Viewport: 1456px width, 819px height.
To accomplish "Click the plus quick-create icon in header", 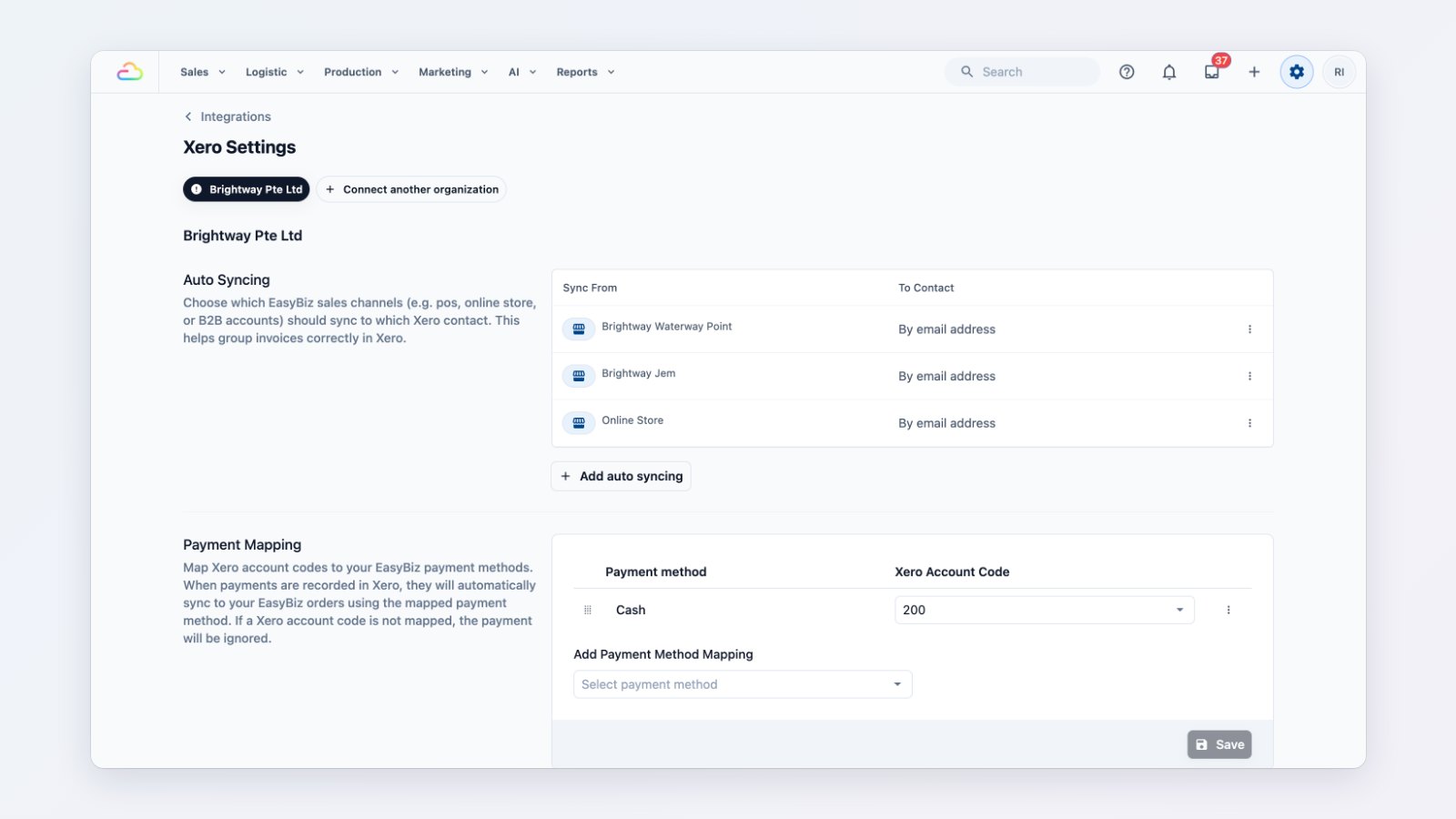I will point(1254,72).
